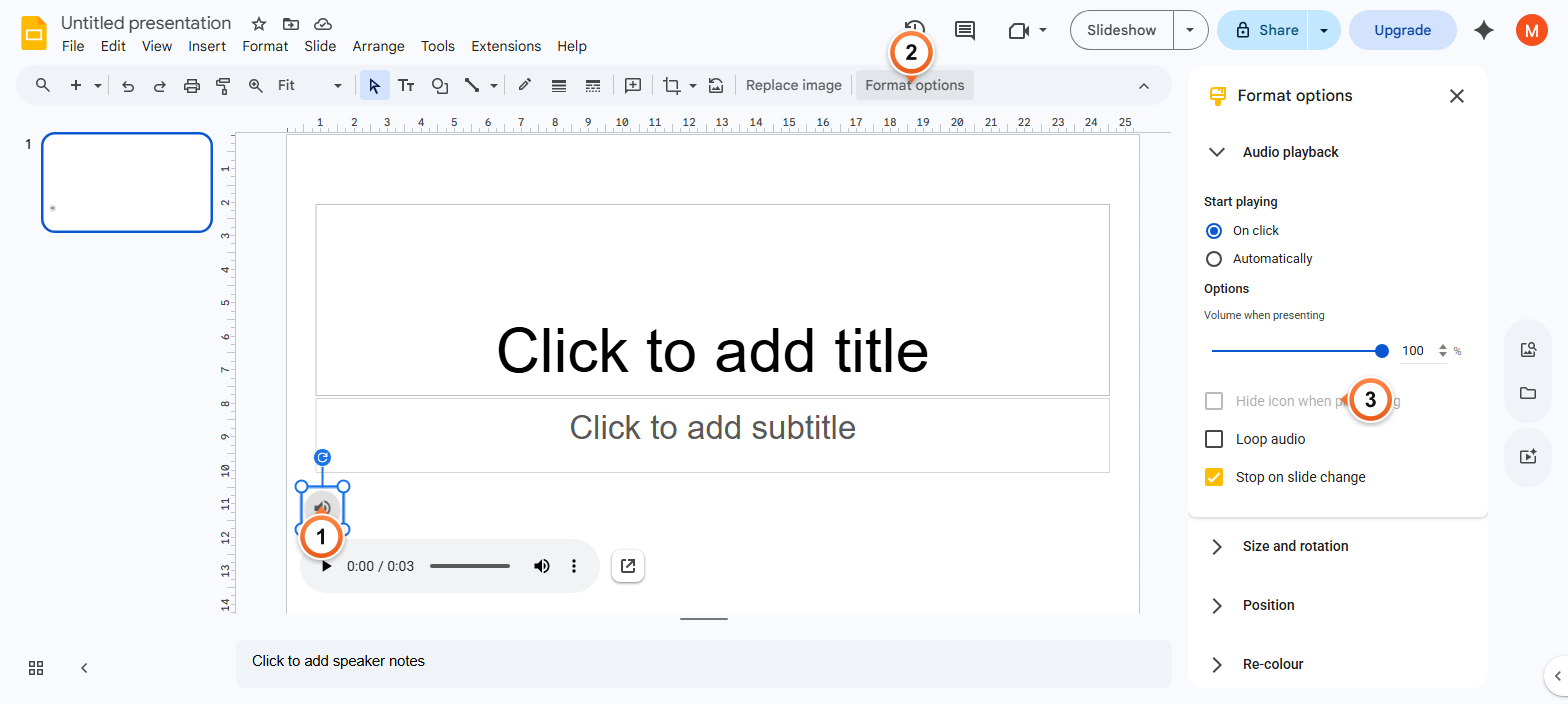Open the Arrange menu
The image size is (1568, 704).
click(378, 46)
